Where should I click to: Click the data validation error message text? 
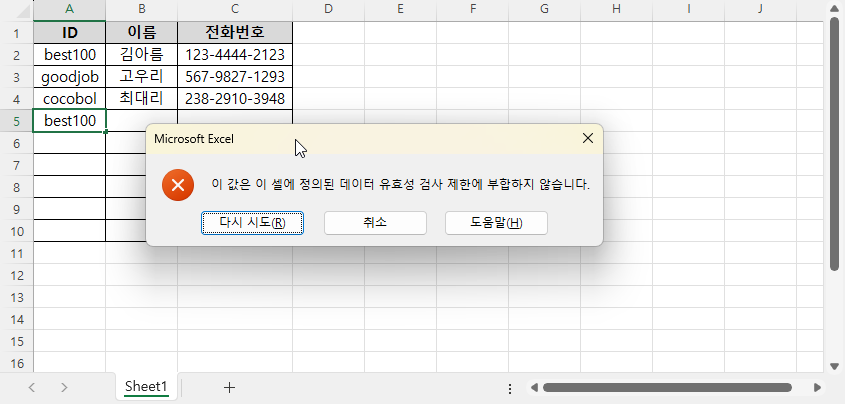(x=401, y=185)
